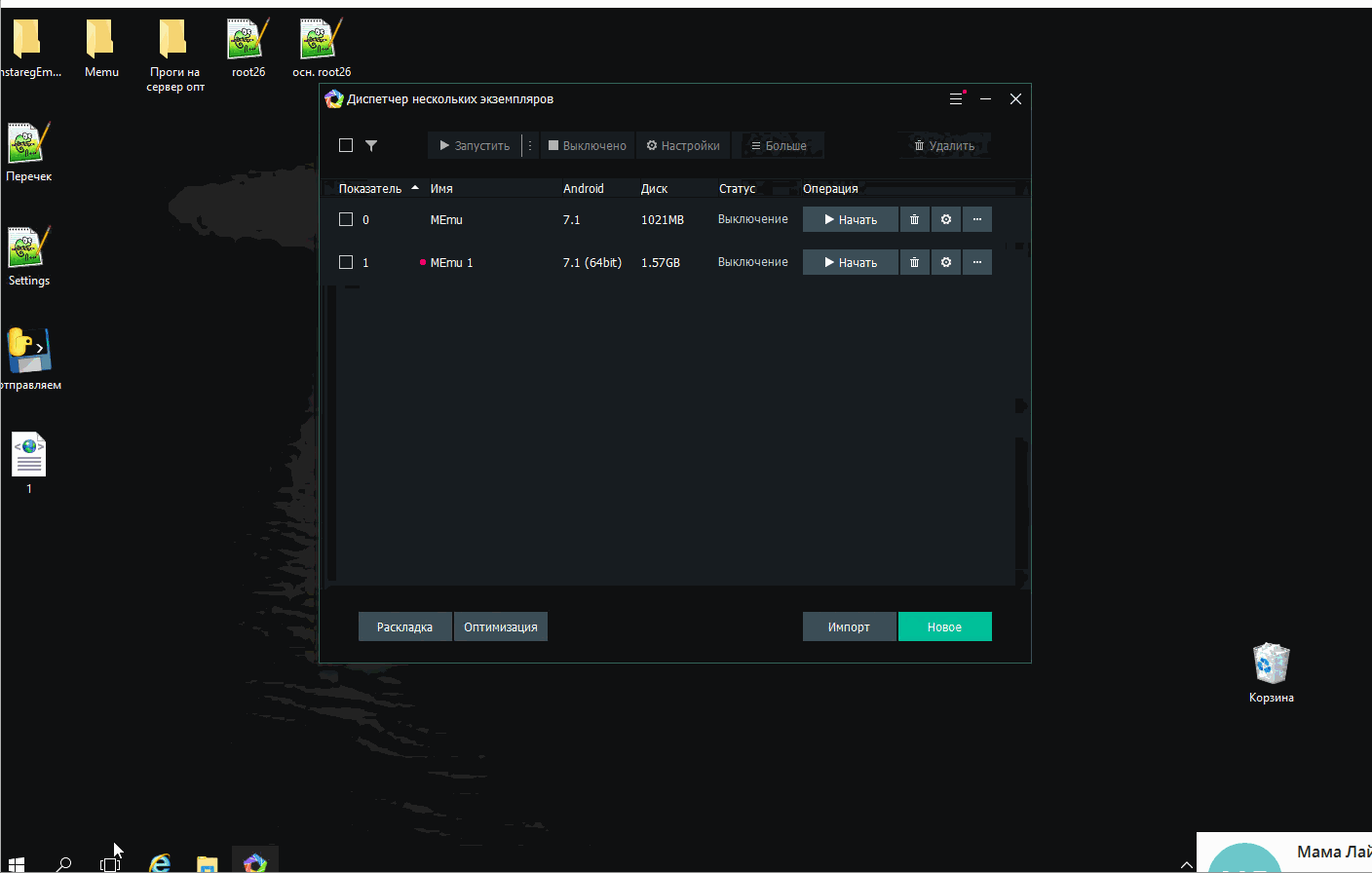1372x873 pixels.
Task: Toggle the select-all checkbox in toolbar
Action: click(x=346, y=145)
